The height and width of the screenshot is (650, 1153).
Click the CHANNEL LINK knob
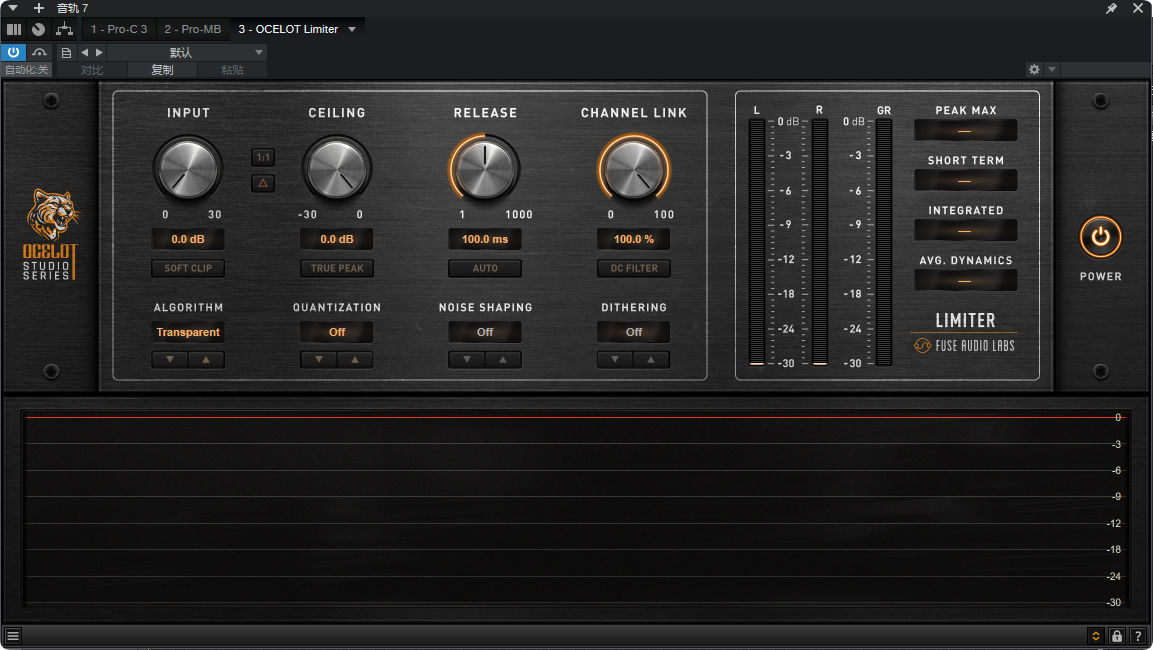[x=634, y=168]
